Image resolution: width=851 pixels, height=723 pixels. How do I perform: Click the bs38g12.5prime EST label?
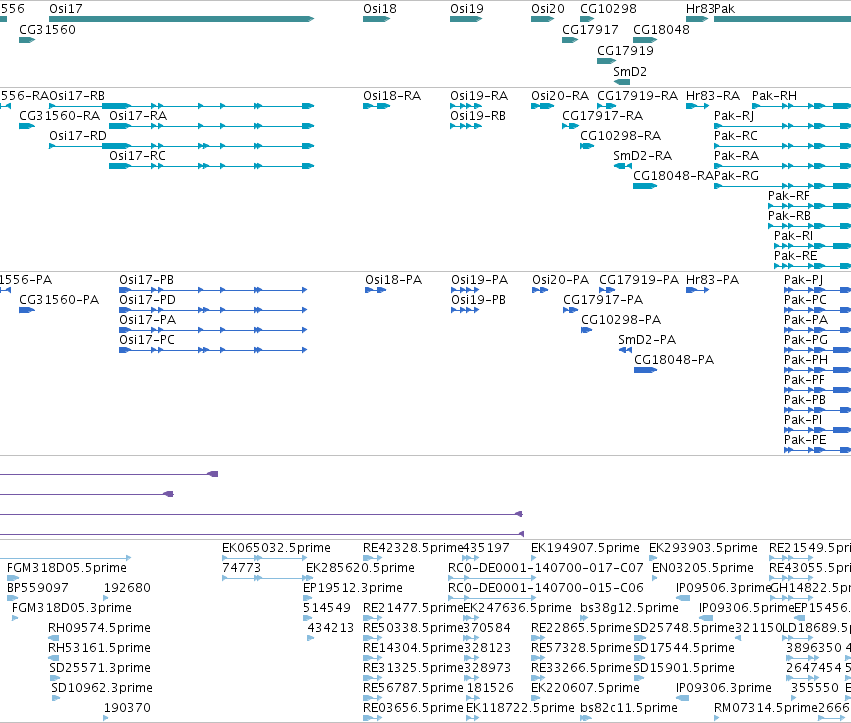tap(629, 608)
